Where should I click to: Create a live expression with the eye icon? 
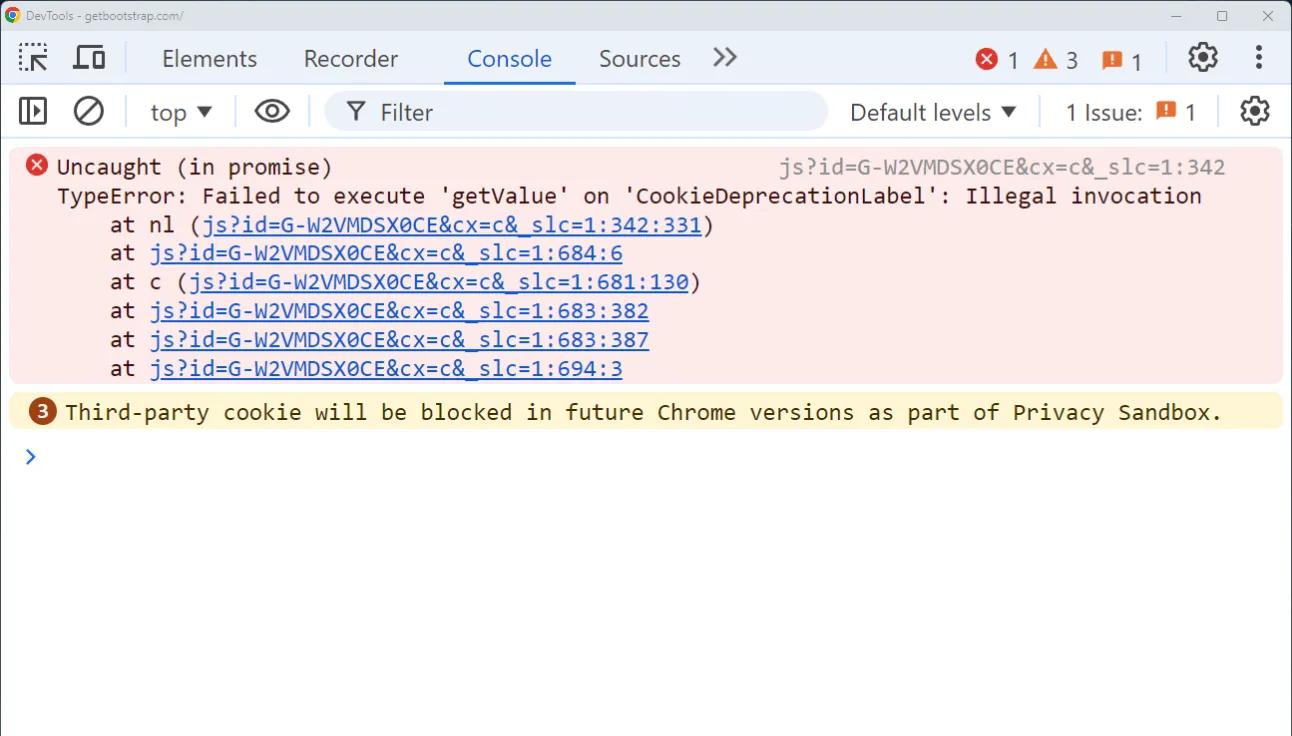272,111
